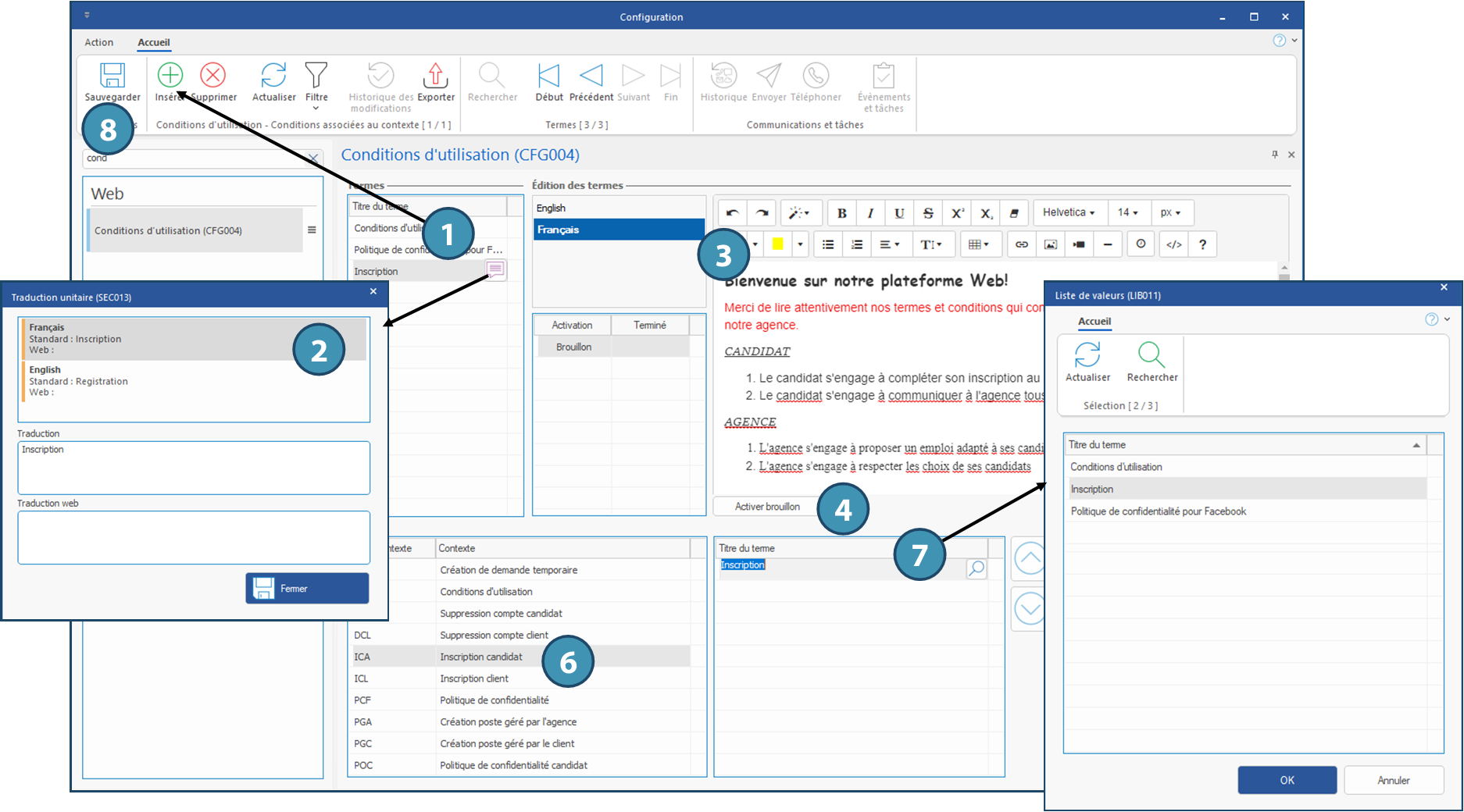Go to previous term with Précédent
The height and width of the screenshot is (812, 1464).
591,76
